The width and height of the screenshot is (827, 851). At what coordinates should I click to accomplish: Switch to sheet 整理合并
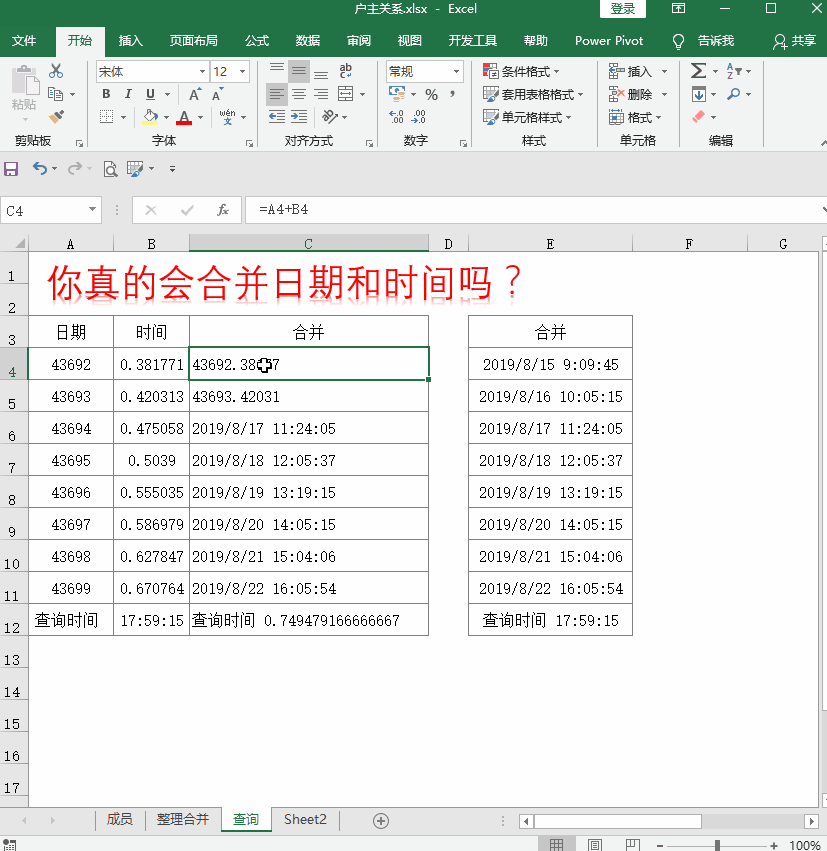[x=183, y=820]
